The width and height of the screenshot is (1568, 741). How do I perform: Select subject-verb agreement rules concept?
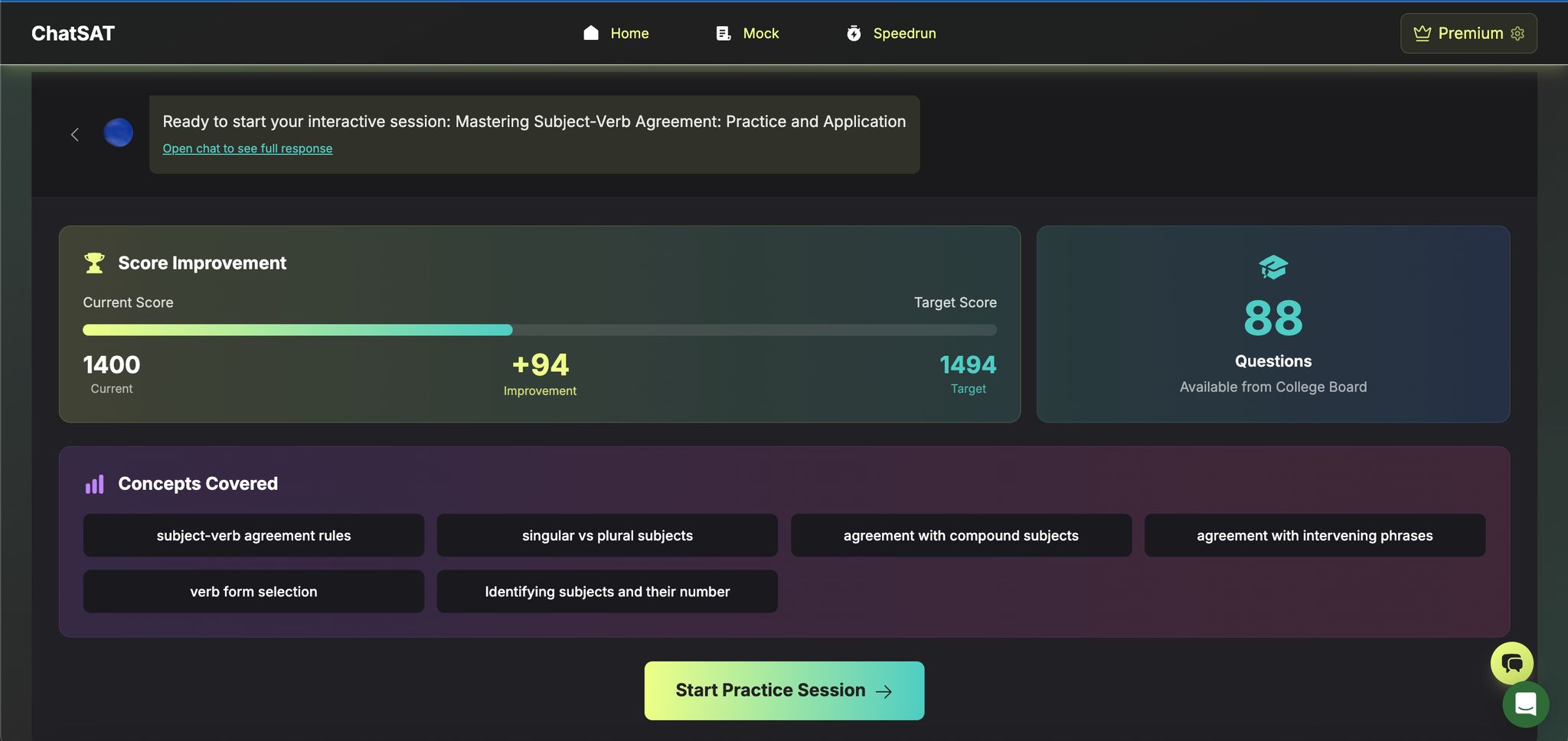pos(253,536)
